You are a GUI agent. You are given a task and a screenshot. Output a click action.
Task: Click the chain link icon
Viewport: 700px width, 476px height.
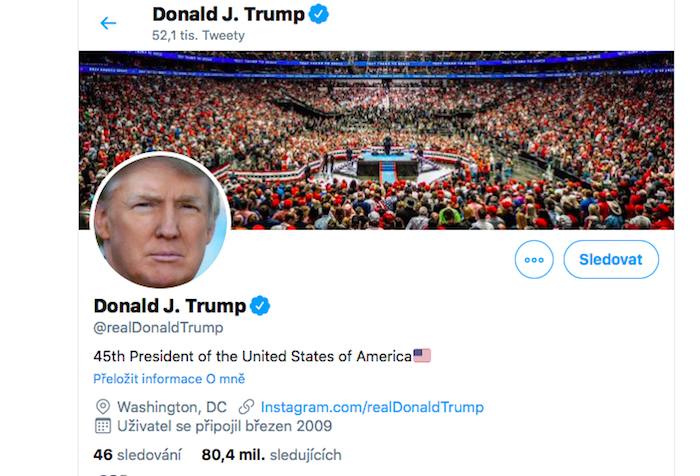coord(246,407)
